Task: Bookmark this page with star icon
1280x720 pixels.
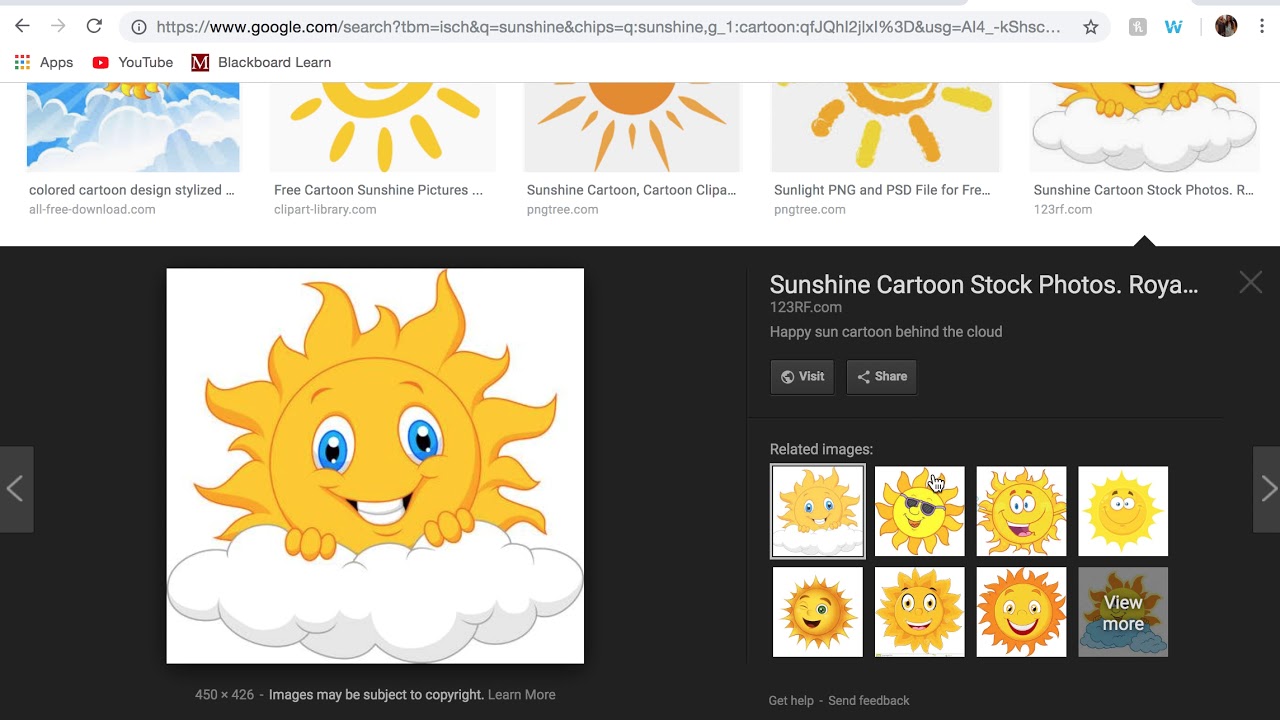Action: click(1090, 27)
